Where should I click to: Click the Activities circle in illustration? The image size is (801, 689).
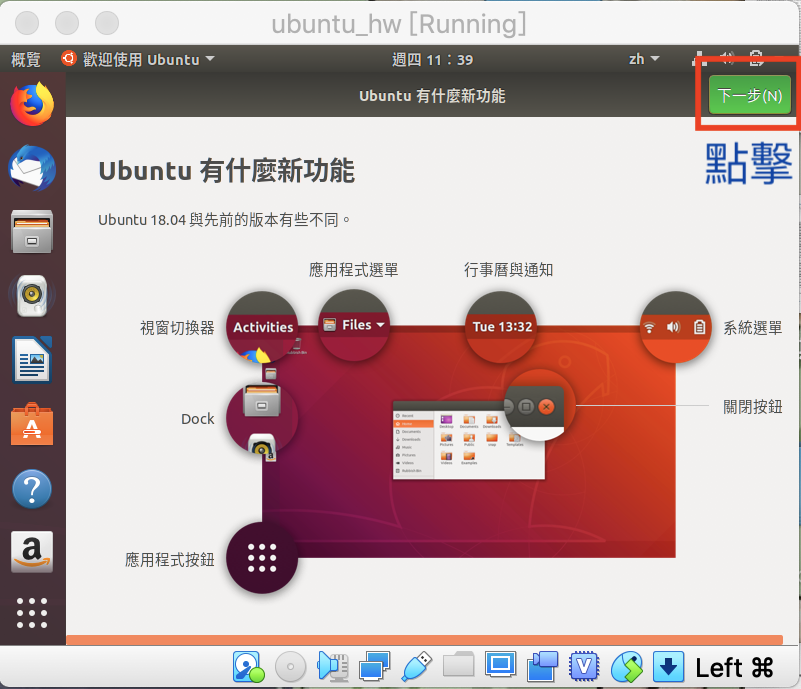pos(263,327)
